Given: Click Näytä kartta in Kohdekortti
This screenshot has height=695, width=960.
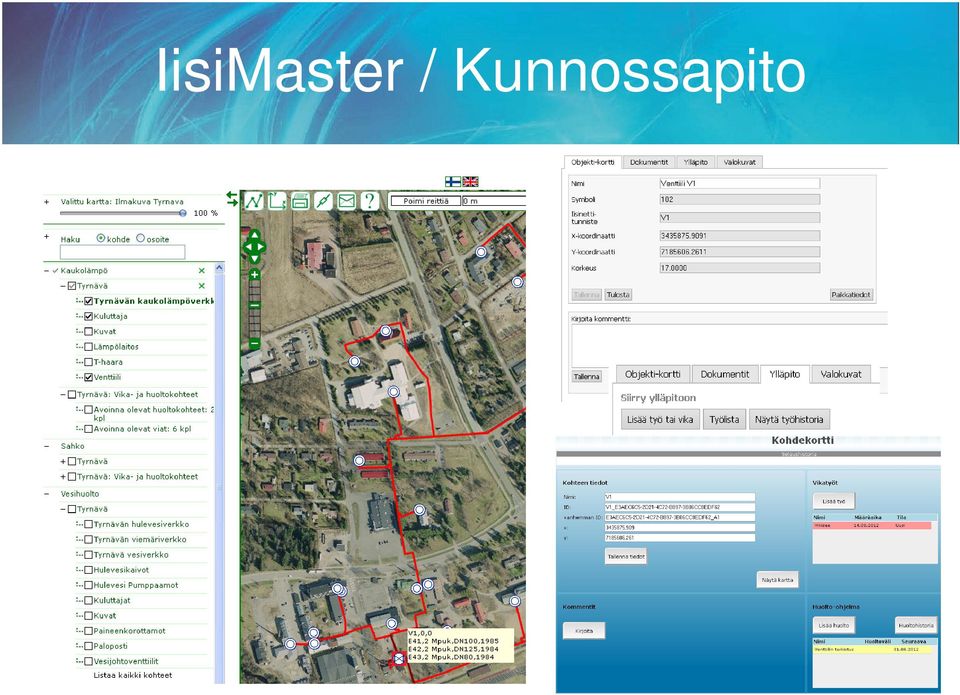Looking at the screenshot, I should 778,579.
